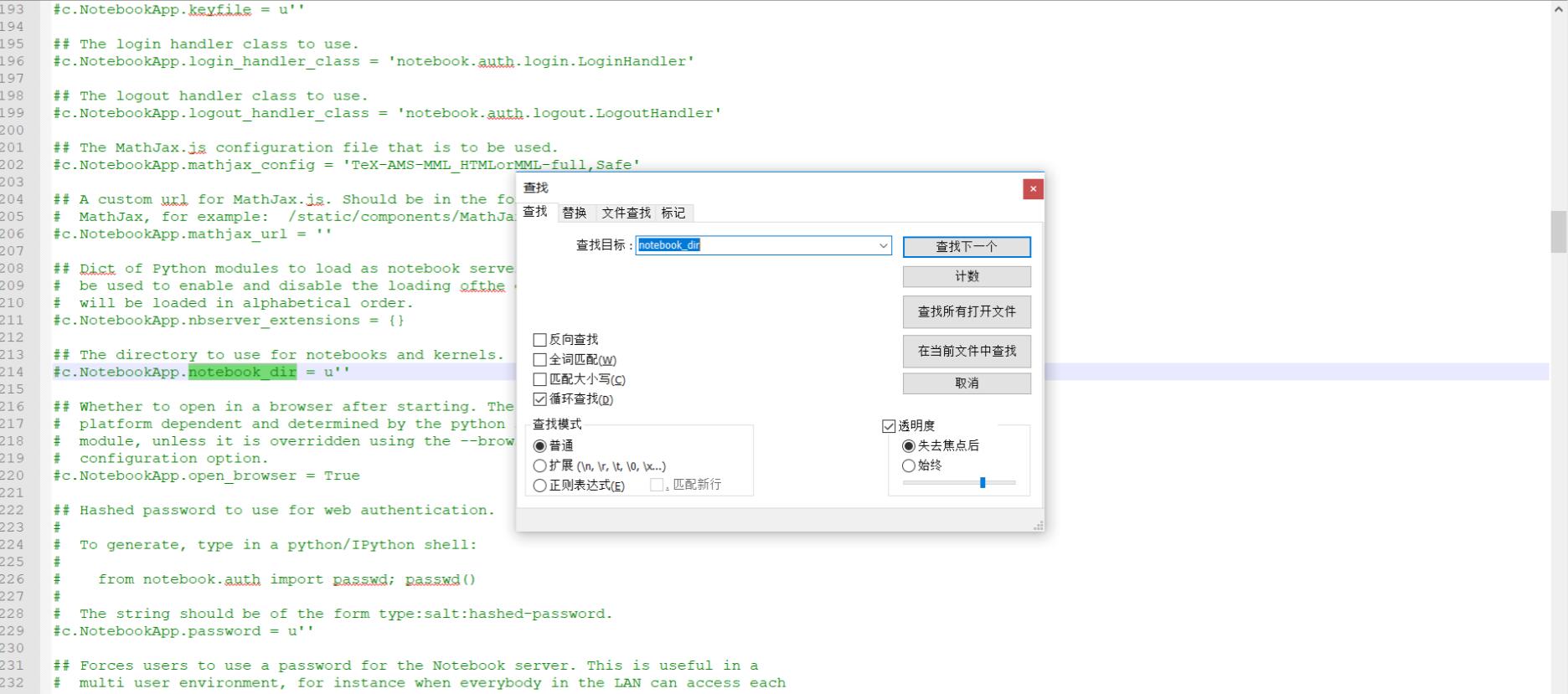Click 'mathjax_url' on line 206
1568x694 pixels.
point(238,234)
